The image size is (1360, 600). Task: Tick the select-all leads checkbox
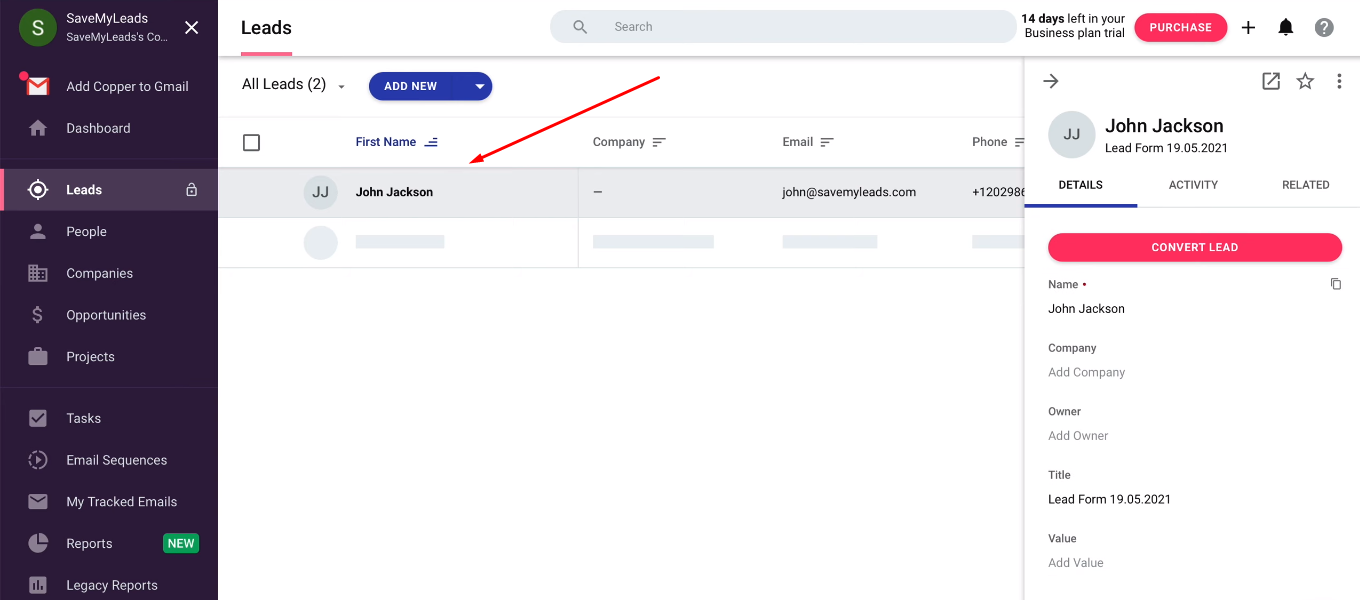(252, 143)
